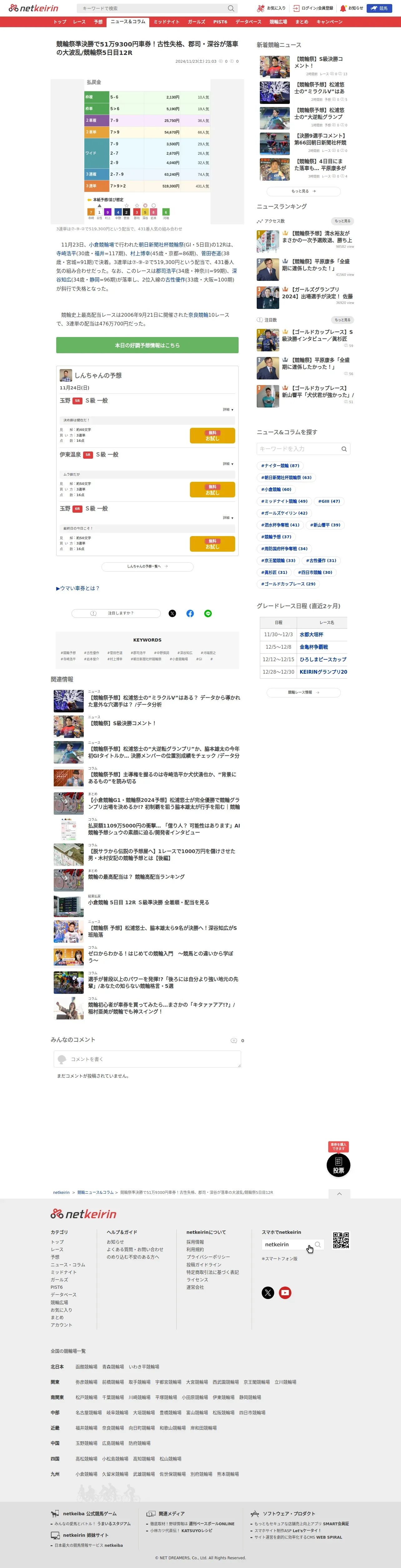Click #ナイター競輪 (87) tag
Image resolution: width=401 pixels, height=1568 pixels.
point(280,466)
